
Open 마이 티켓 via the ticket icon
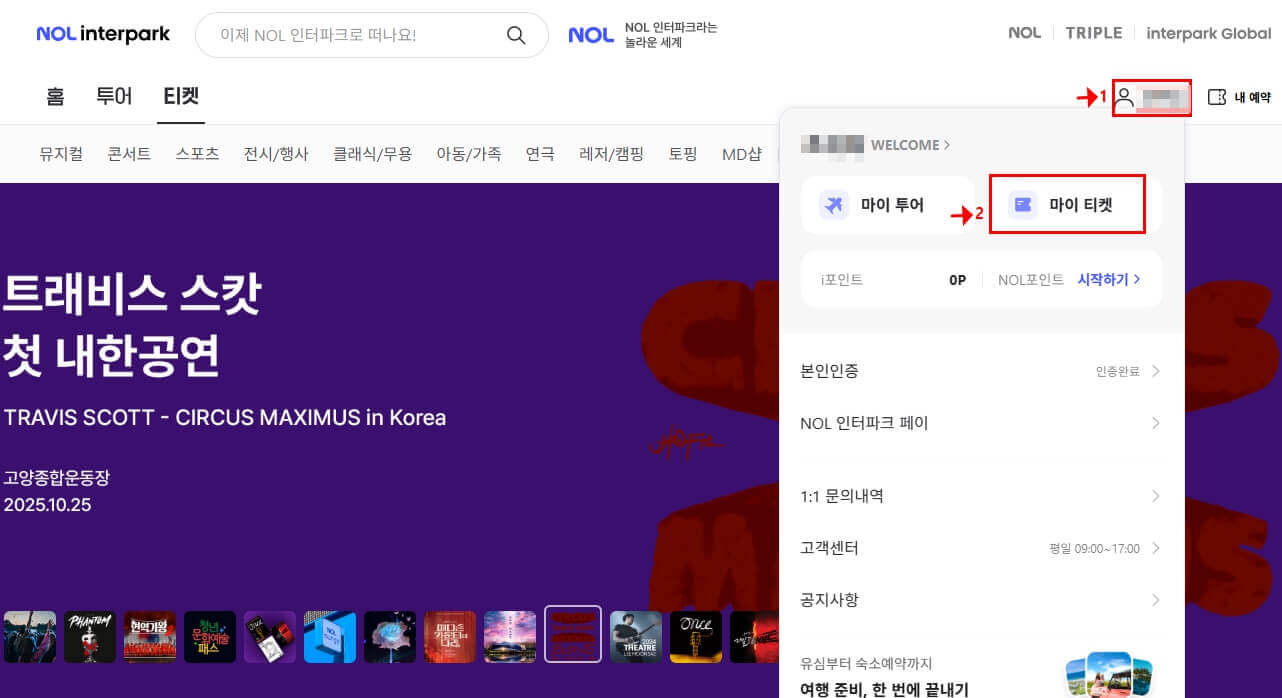1021,203
